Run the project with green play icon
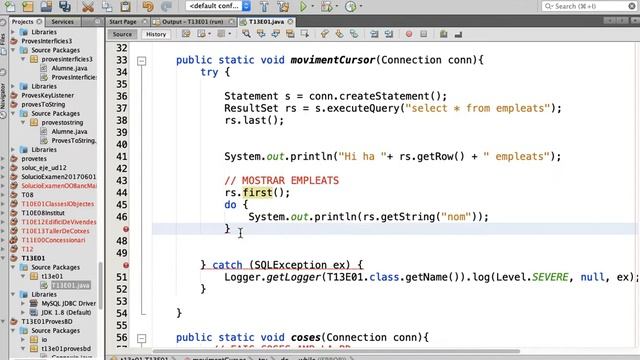This screenshot has height=360, width=640. pos(303,6)
